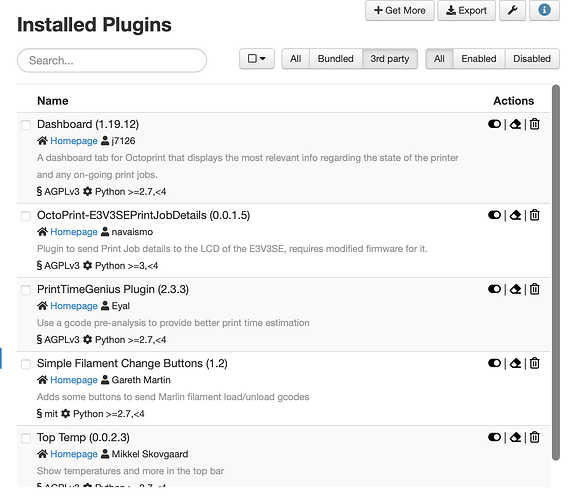Click user icon beside navaismo
571x500 pixels.
(x=105, y=232)
